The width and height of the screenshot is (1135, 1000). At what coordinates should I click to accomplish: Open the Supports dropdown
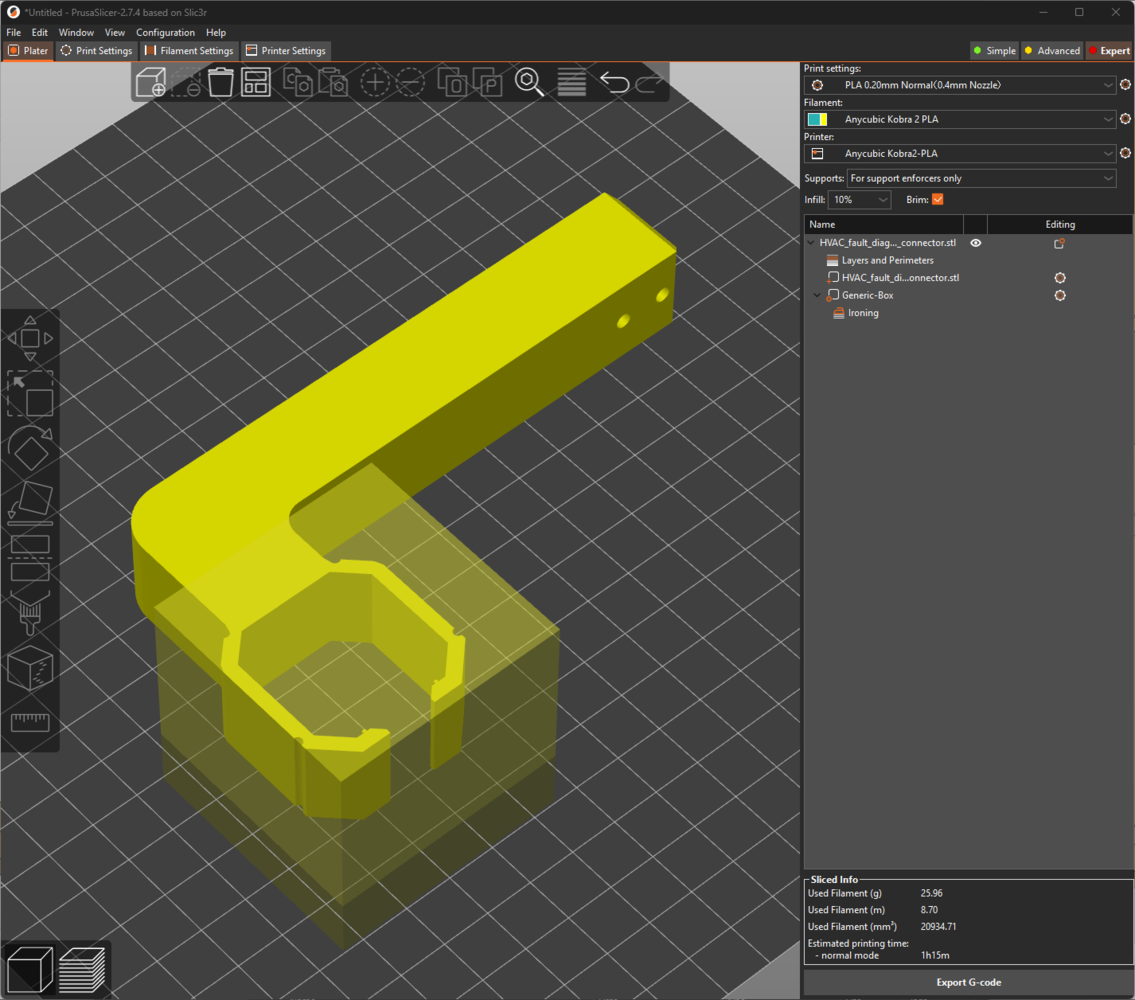pos(981,178)
